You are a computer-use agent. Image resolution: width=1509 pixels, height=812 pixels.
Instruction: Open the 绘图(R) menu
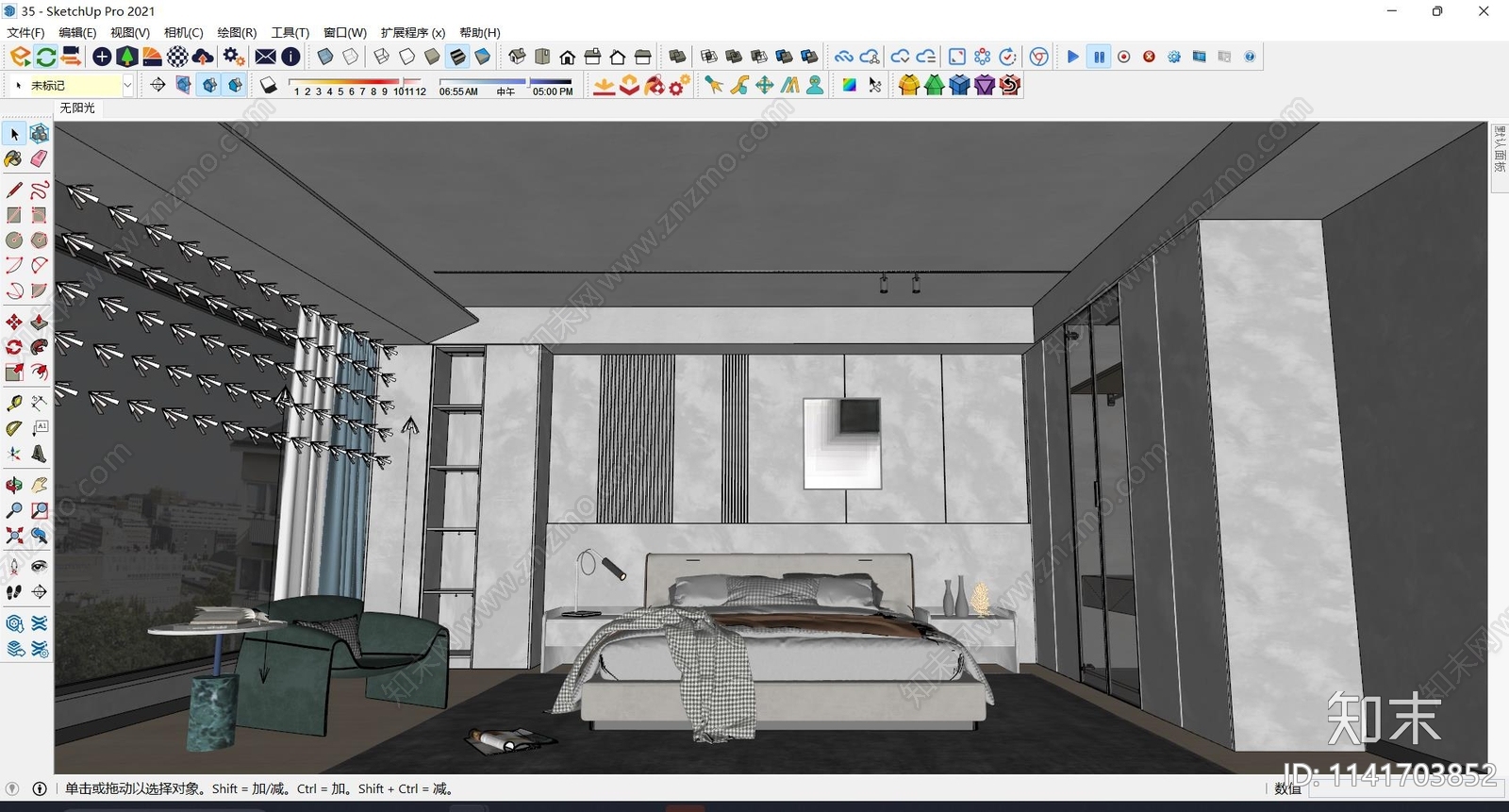(x=237, y=32)
